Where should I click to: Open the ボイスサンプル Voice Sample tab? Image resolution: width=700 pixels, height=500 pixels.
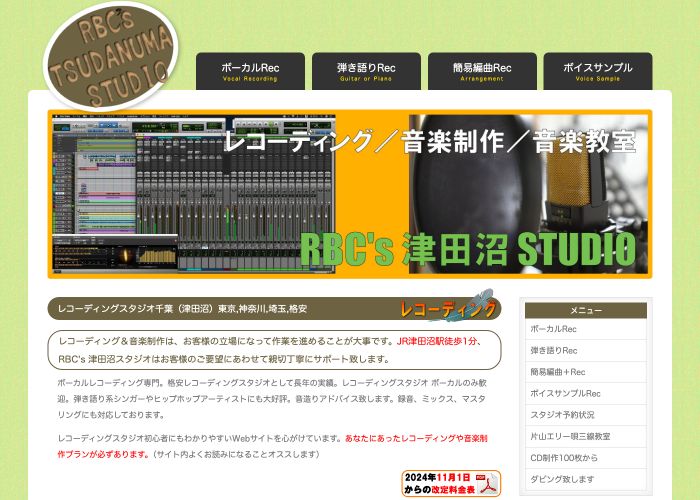pos(598,71)
